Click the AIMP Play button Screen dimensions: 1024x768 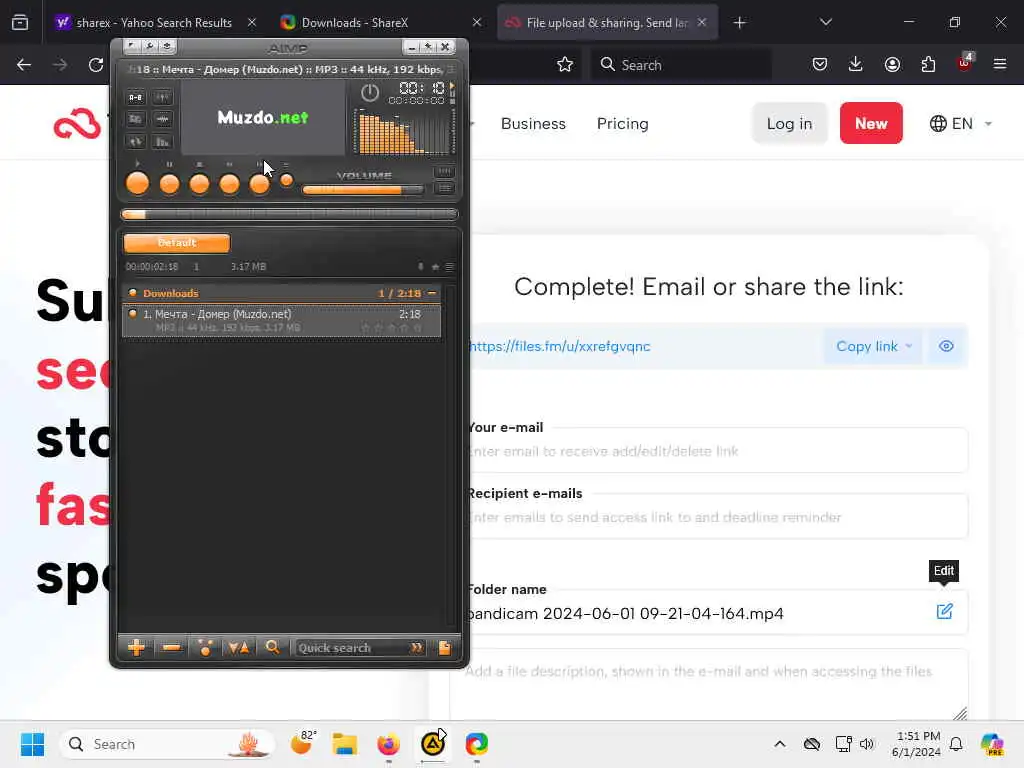pos(137,184)
